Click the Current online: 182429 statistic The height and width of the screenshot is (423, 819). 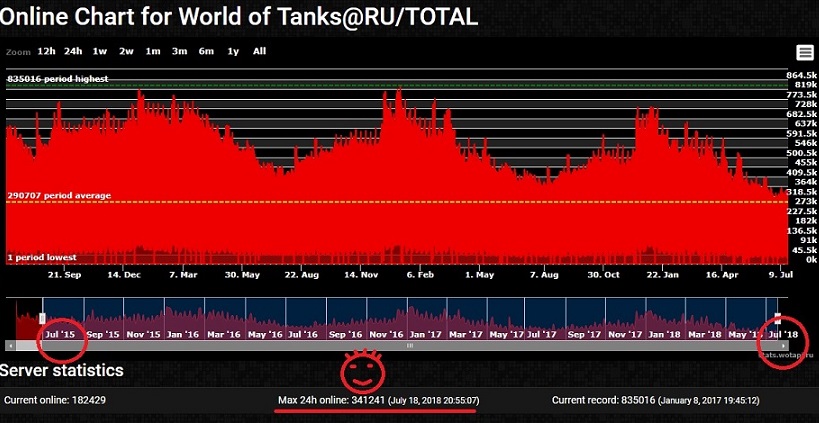pyautogui.click(x=55, y=401)
